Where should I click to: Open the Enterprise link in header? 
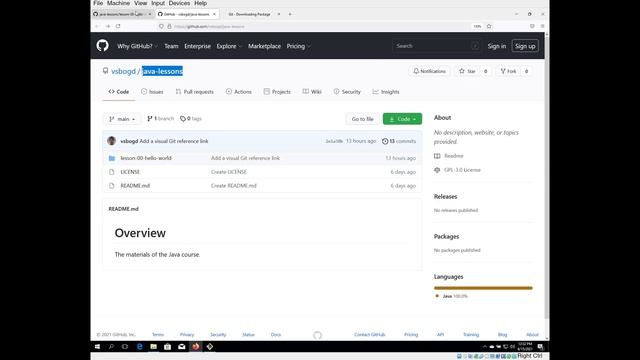pos(198,46)
